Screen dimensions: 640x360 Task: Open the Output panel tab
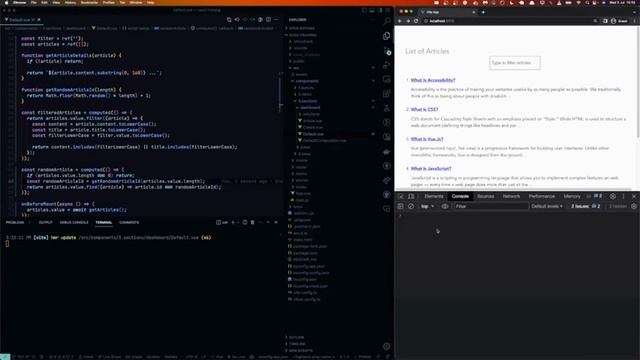[45, 222]
